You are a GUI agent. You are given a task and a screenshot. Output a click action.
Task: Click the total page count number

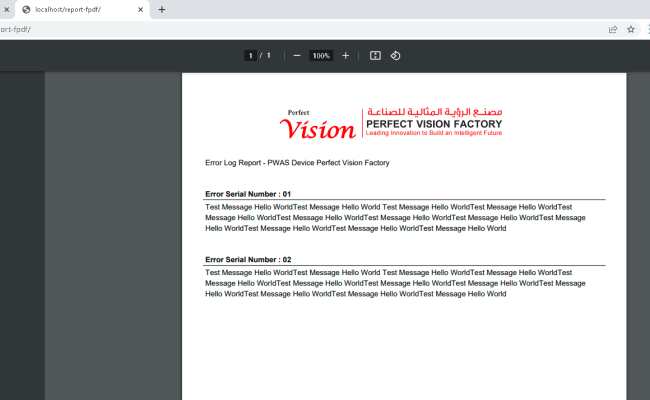pyautogui.click(x=269, y=56)
